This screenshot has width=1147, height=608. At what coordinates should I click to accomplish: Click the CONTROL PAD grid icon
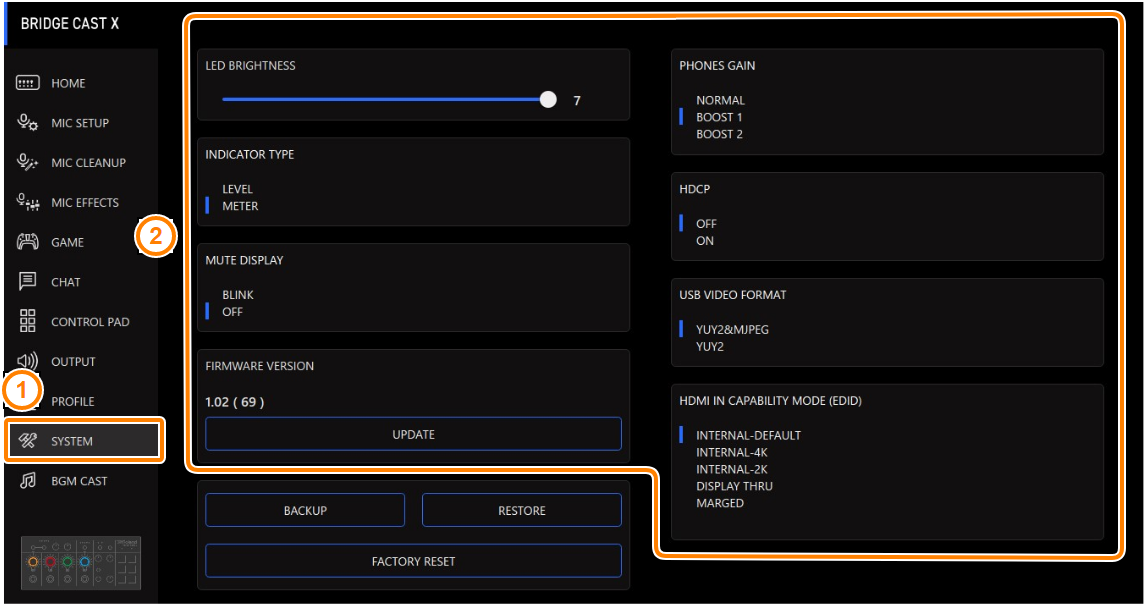coord(28,321)
